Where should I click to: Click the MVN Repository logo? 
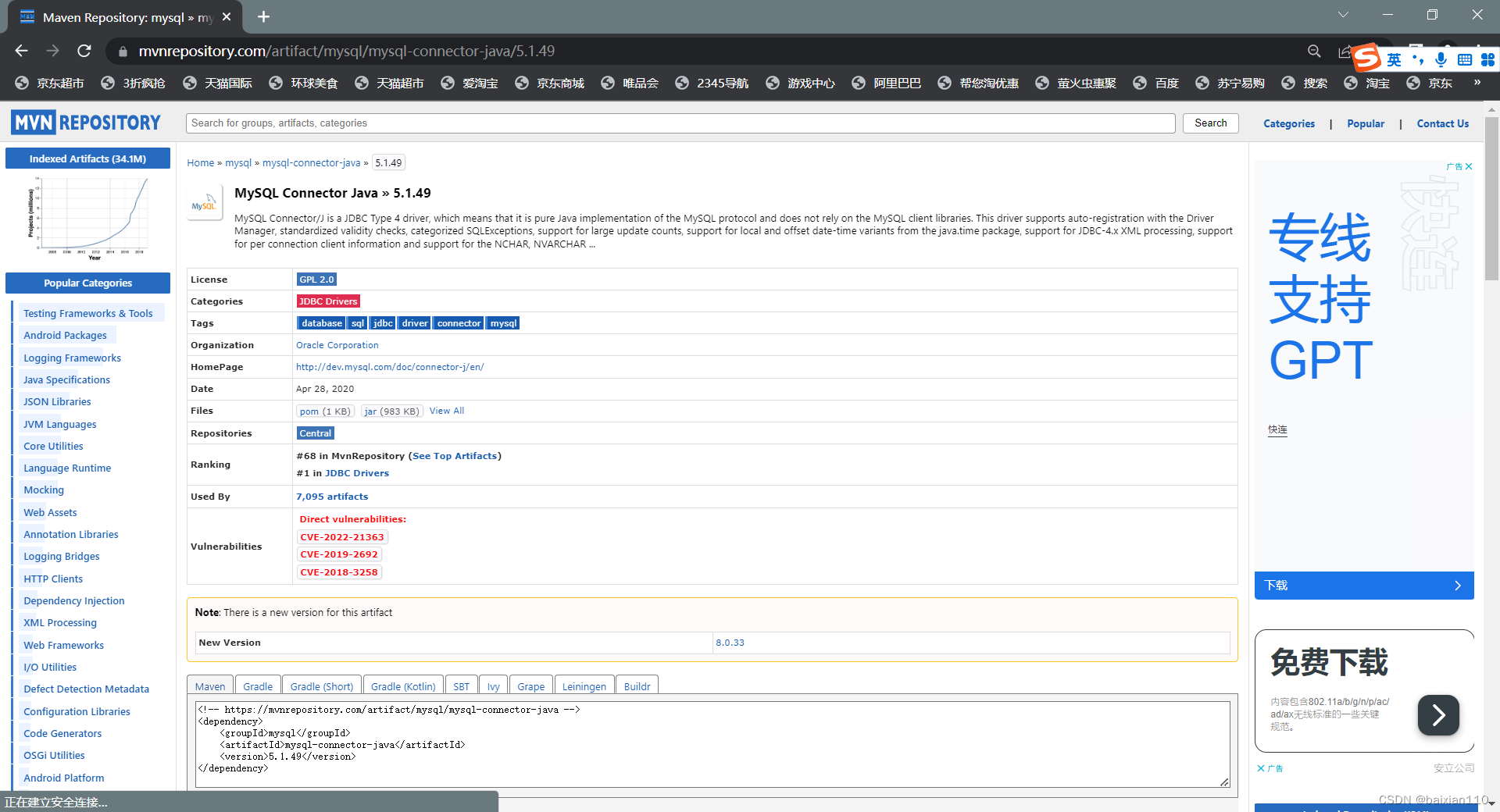86,123
